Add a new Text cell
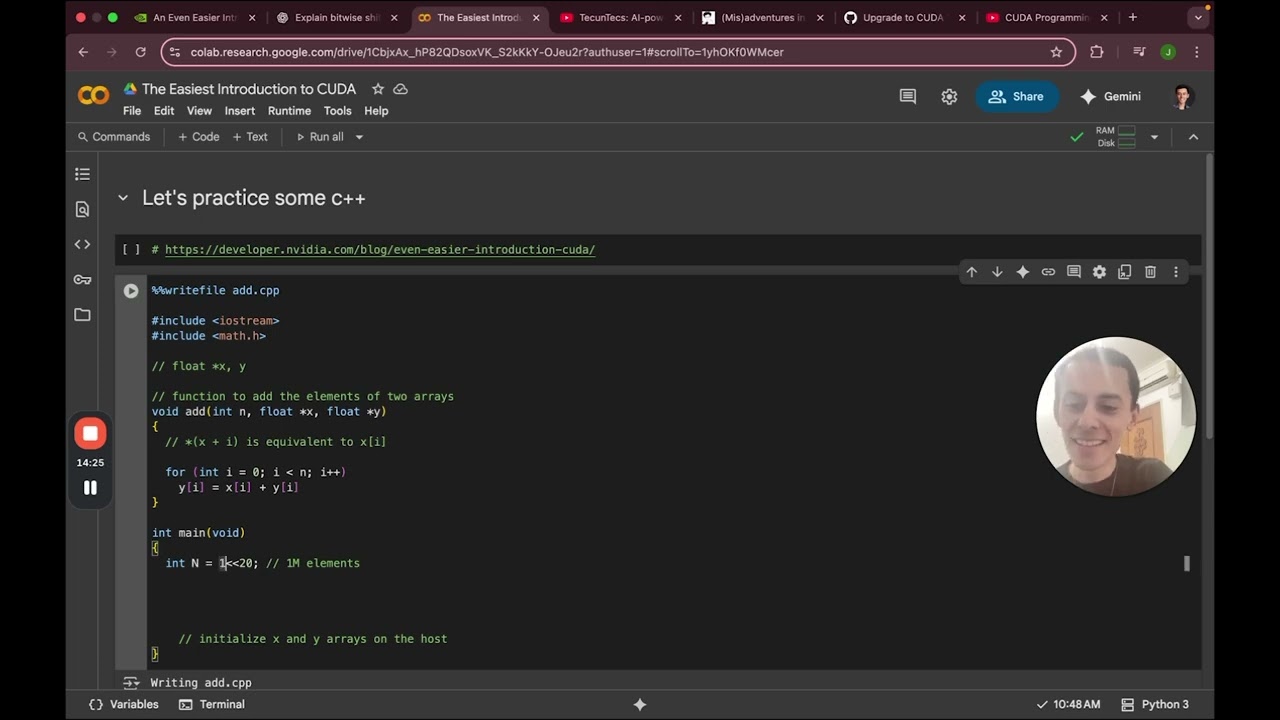1280x720 pixels. (250, 137)
